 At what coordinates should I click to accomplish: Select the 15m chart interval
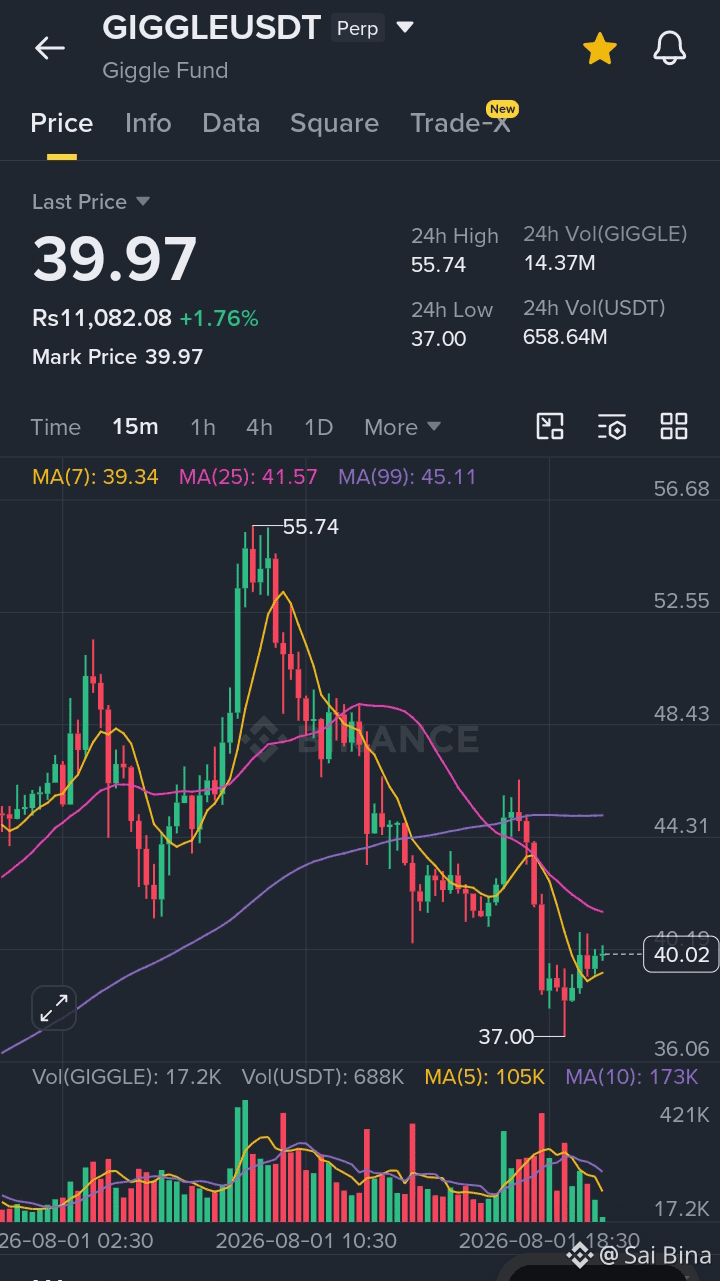tap(135, 427)
